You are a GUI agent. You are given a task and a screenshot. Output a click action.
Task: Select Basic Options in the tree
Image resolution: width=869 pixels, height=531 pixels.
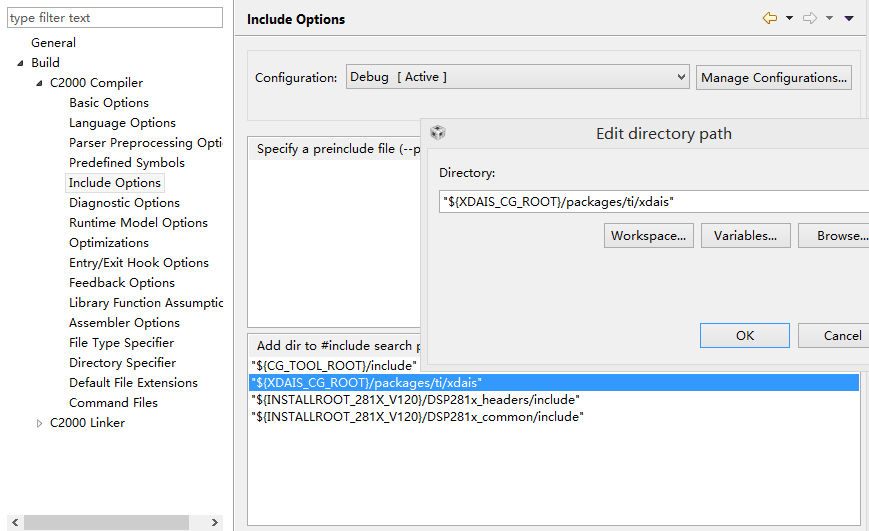point(108,103)
